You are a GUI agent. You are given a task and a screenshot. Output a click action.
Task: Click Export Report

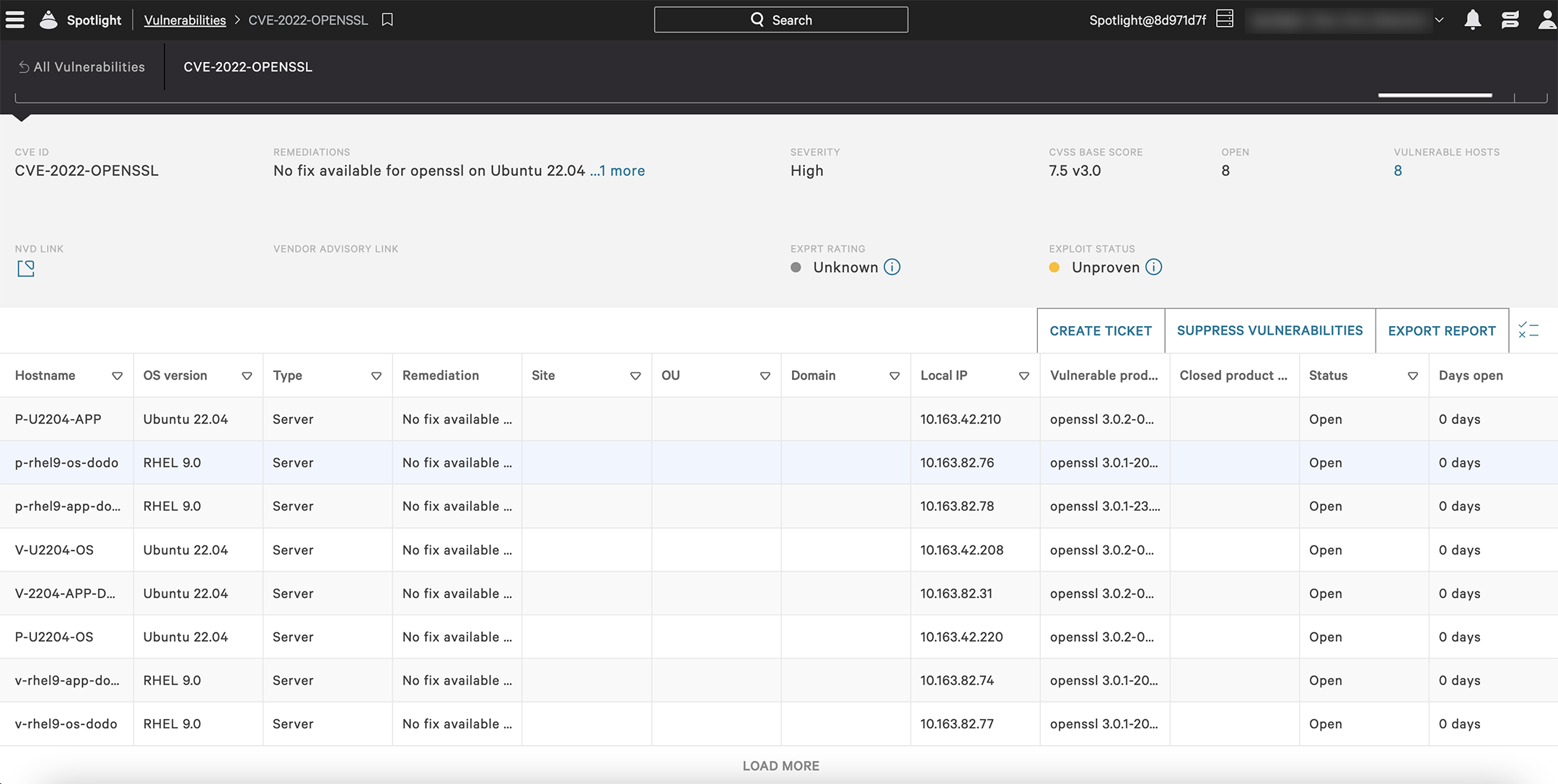click(1442, 331)
